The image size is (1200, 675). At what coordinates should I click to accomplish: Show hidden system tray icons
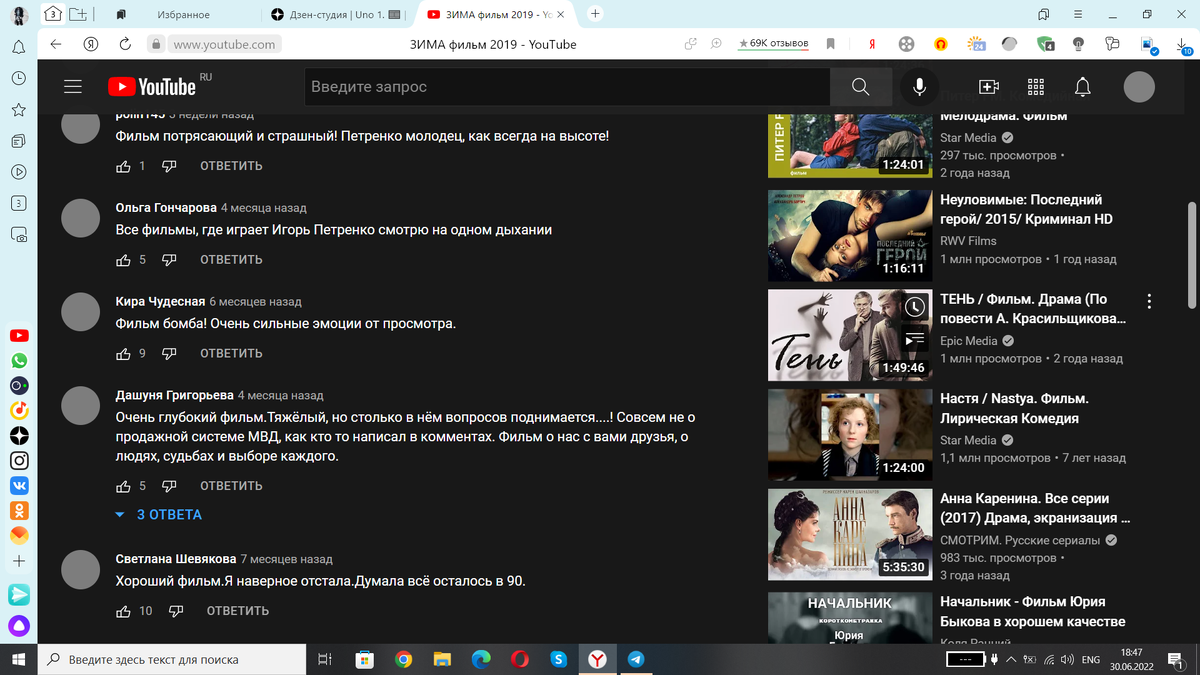point(1011,660)
